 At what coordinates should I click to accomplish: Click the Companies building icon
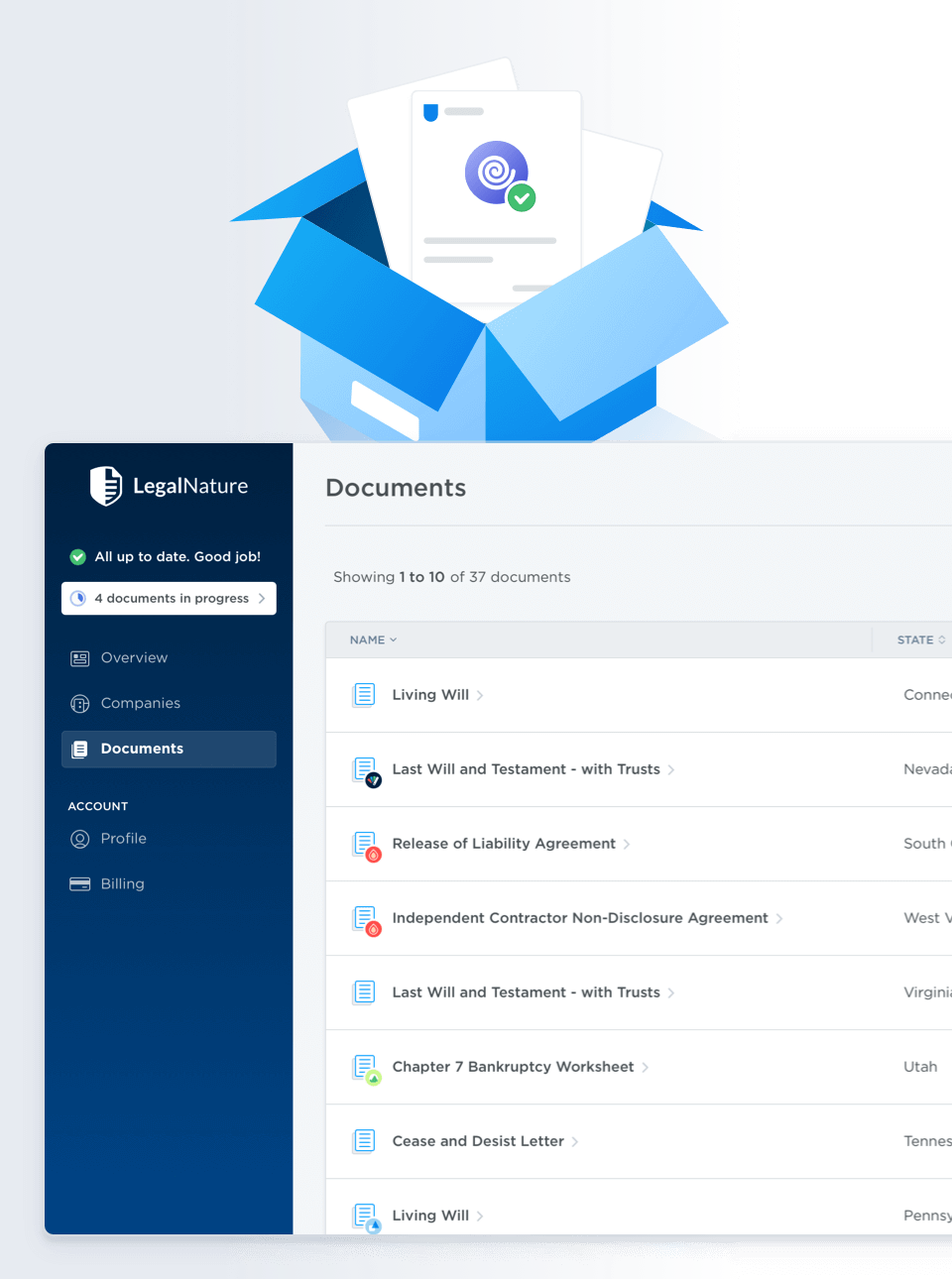tap(80, 704)
